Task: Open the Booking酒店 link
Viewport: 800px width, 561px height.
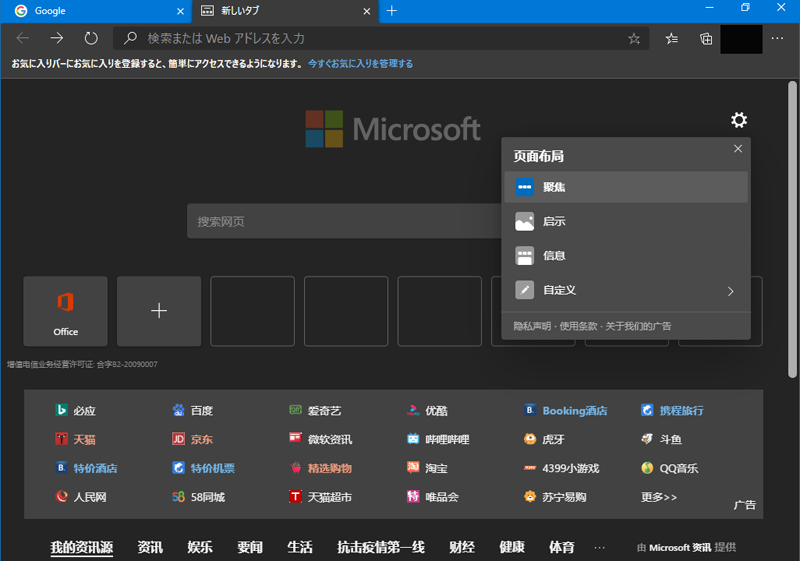Action: coord(565,411)
